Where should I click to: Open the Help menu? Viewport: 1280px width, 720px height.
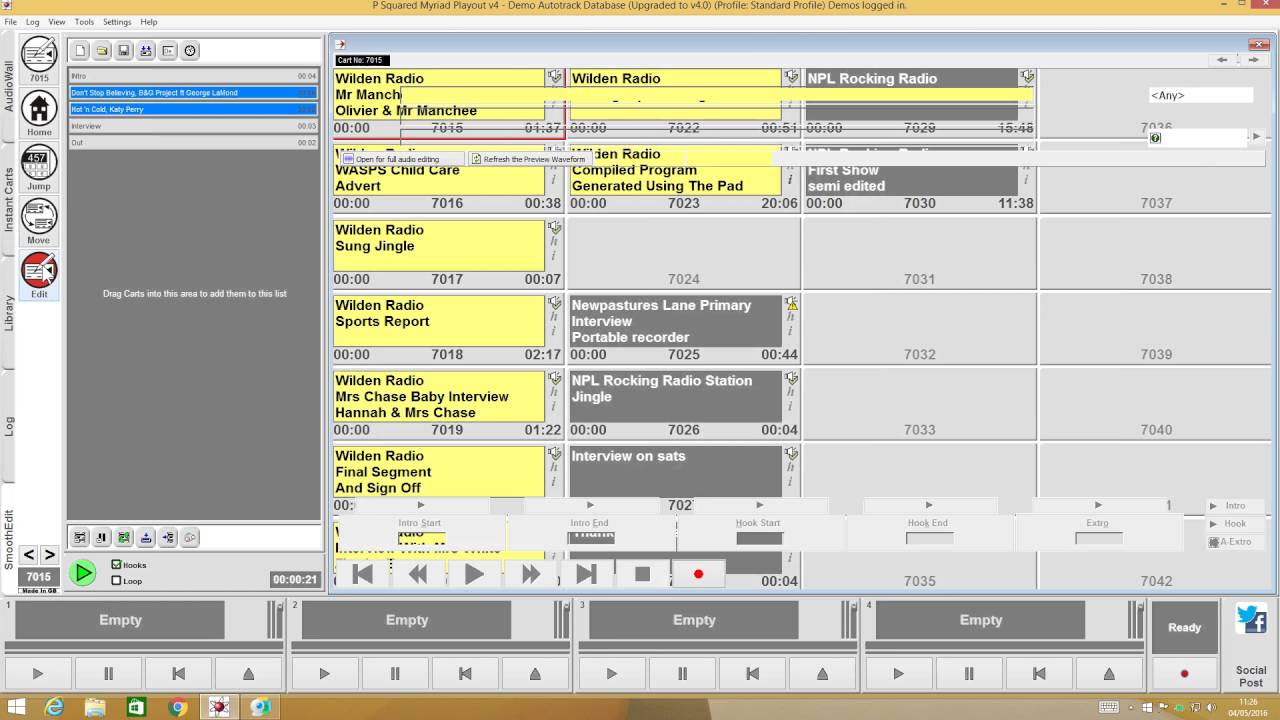149,22
